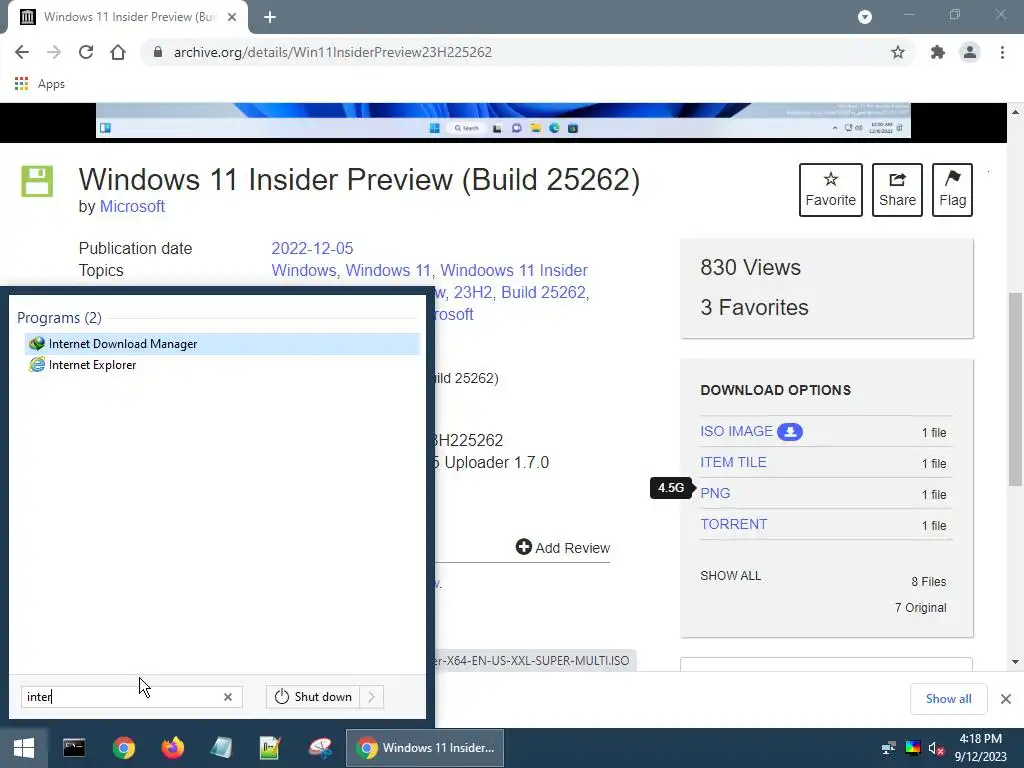Show all downloads in download bar

pyautogui.click(x=948, y=699)
